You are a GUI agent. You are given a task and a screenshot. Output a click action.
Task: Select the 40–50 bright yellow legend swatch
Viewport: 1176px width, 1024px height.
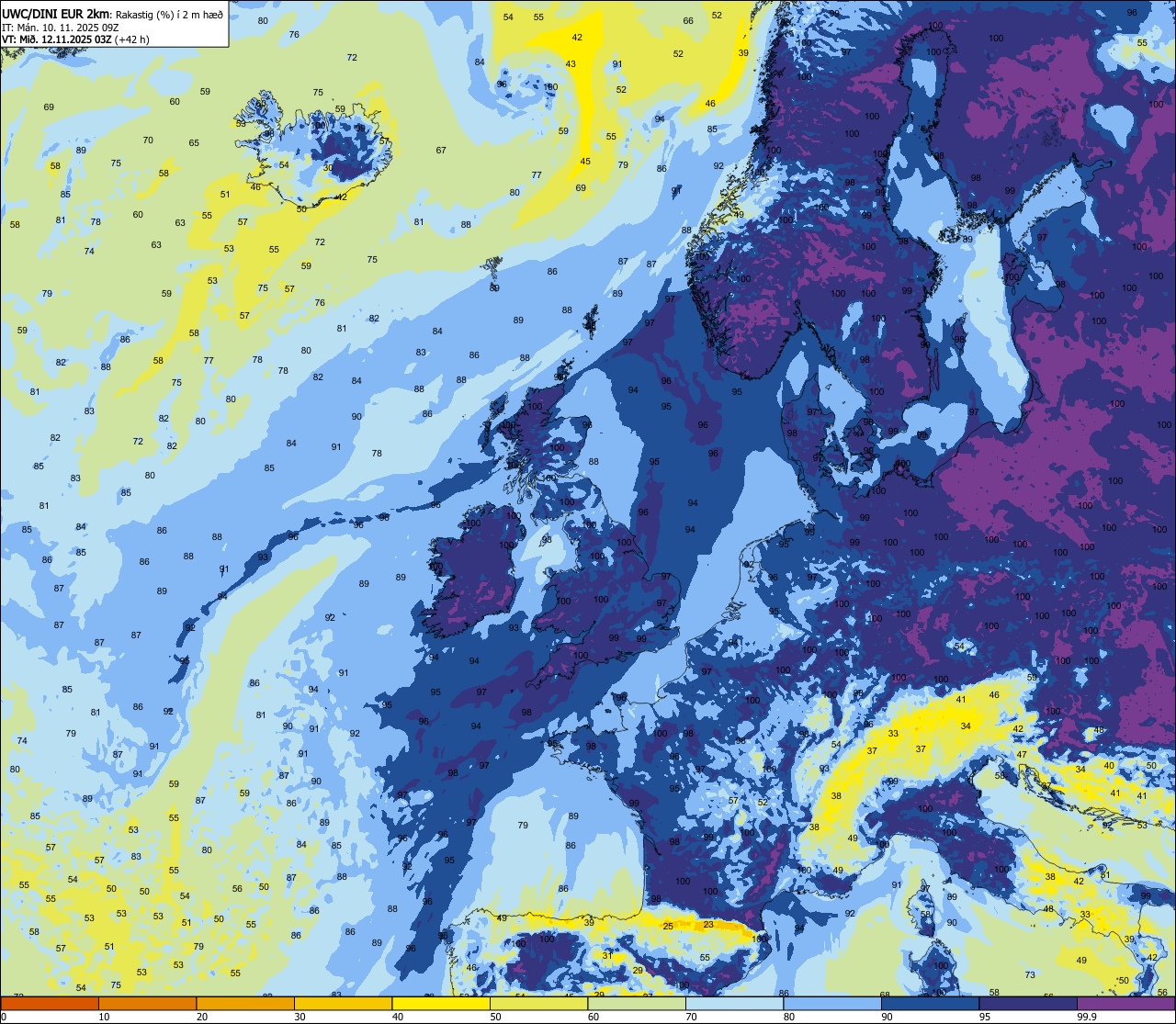click(441, 1003)
